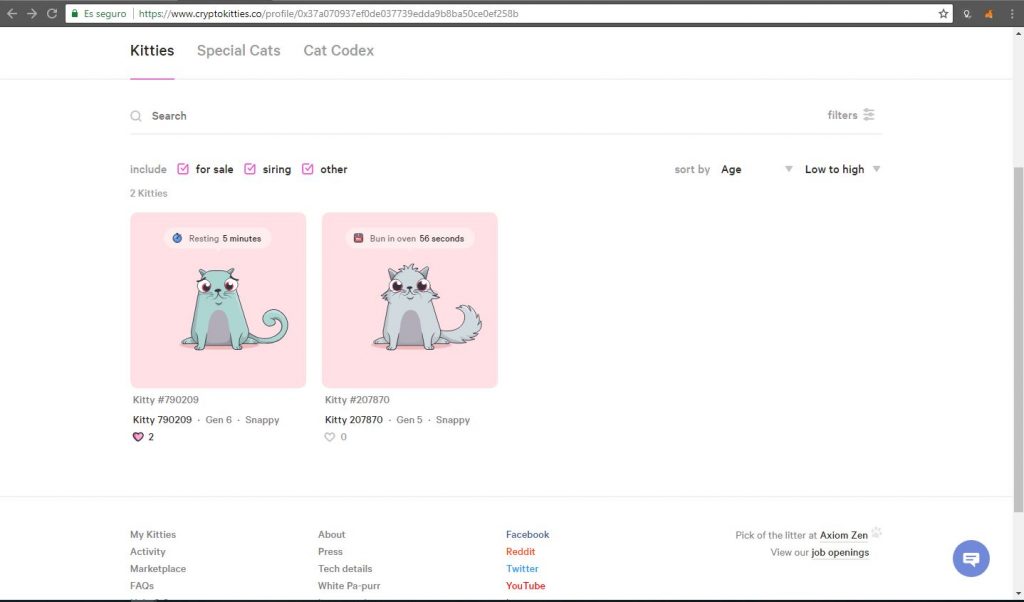Click the 'Kitty 207870' name text
This screenshot has width=1024, height=602.
(354, 420)
